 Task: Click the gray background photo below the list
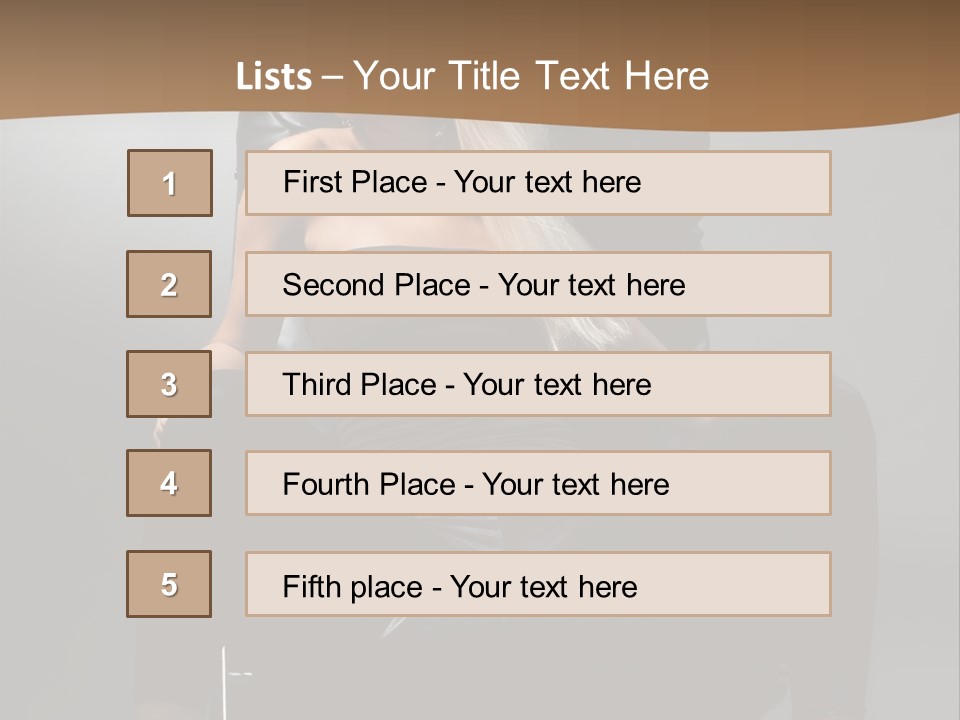(500, 670)
